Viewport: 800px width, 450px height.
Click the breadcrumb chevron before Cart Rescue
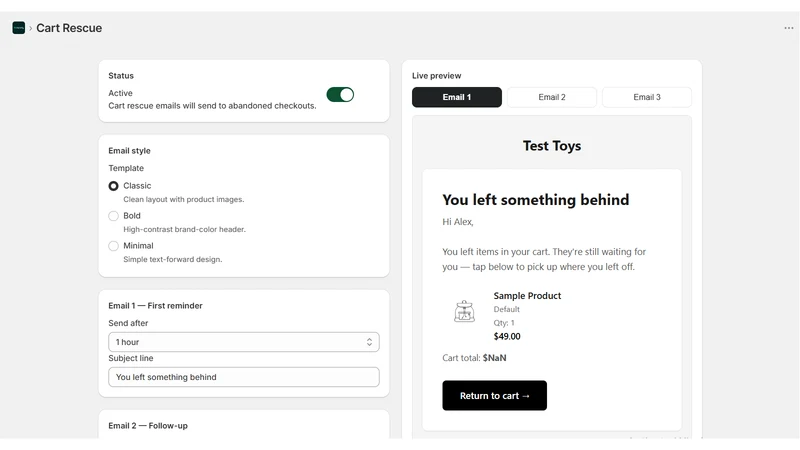[31, 28]
